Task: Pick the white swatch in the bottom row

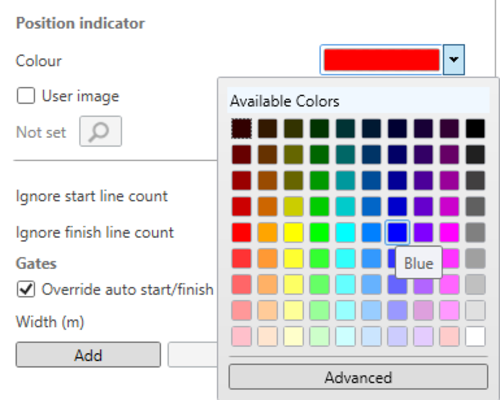Action: click(475, 336)
